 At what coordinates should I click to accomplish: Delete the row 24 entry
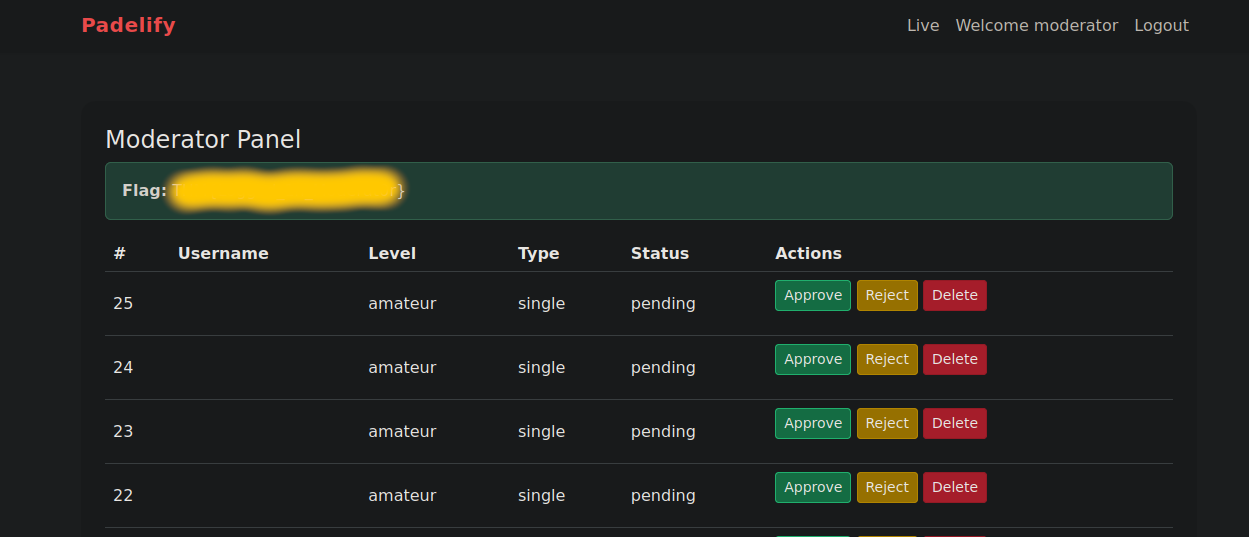[954, 360]
